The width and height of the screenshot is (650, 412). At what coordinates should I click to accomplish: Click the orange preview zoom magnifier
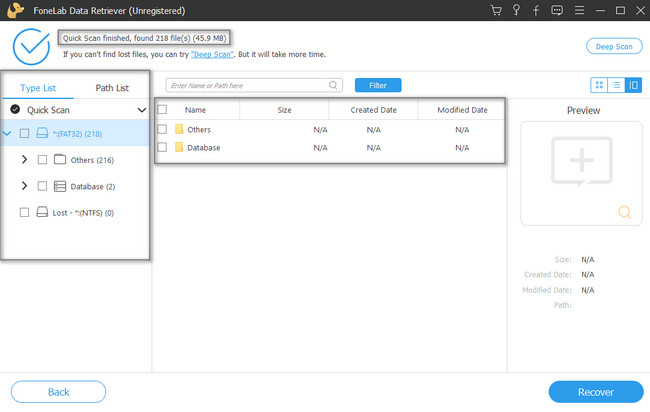[624, 212]
